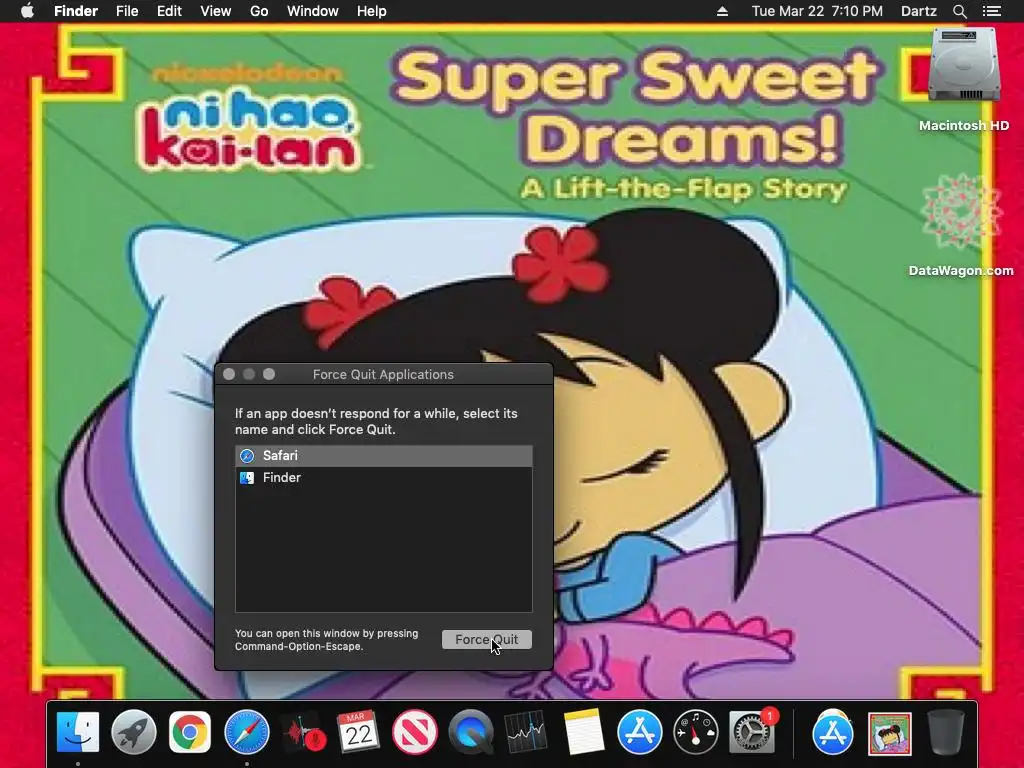The height and width of the screenshot is (768, 1024).
Task: Open the Trash in the Dock
Action: (x=945, y=732)
